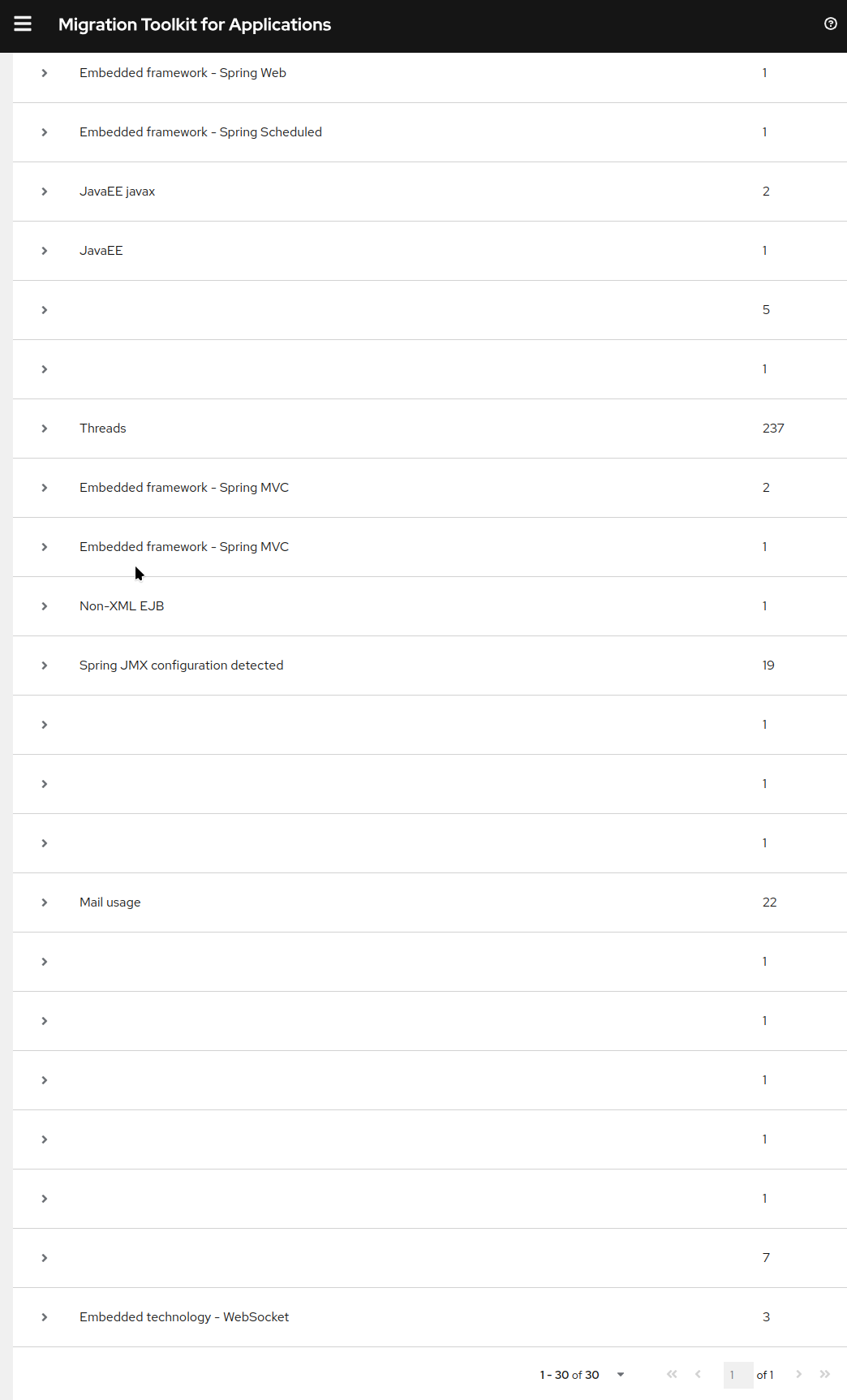Expand Embedded framework - Spring Scheduled row
This screenshot has width=847, height=1400.
[x=45, y=132]
